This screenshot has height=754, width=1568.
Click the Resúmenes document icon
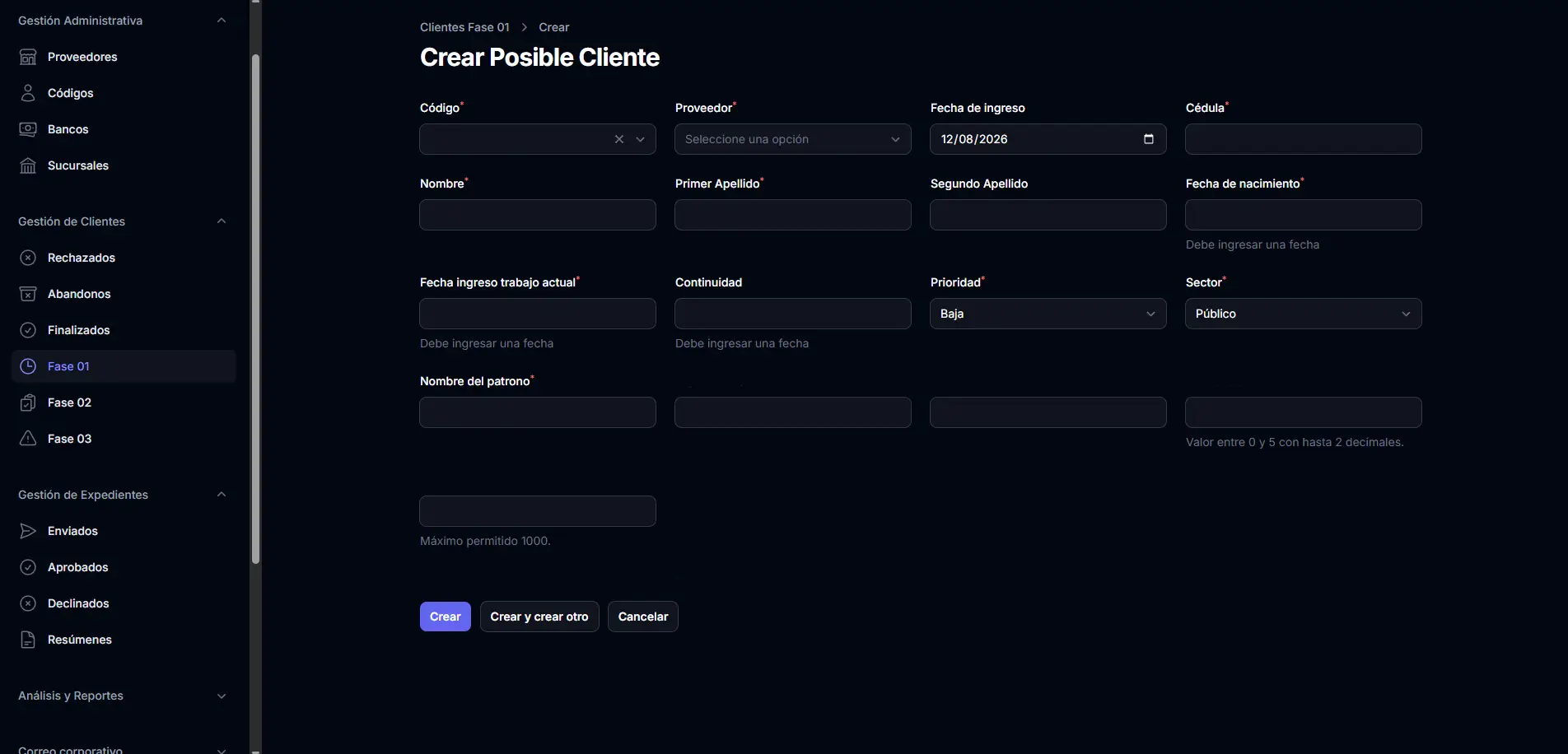[28, 640]
